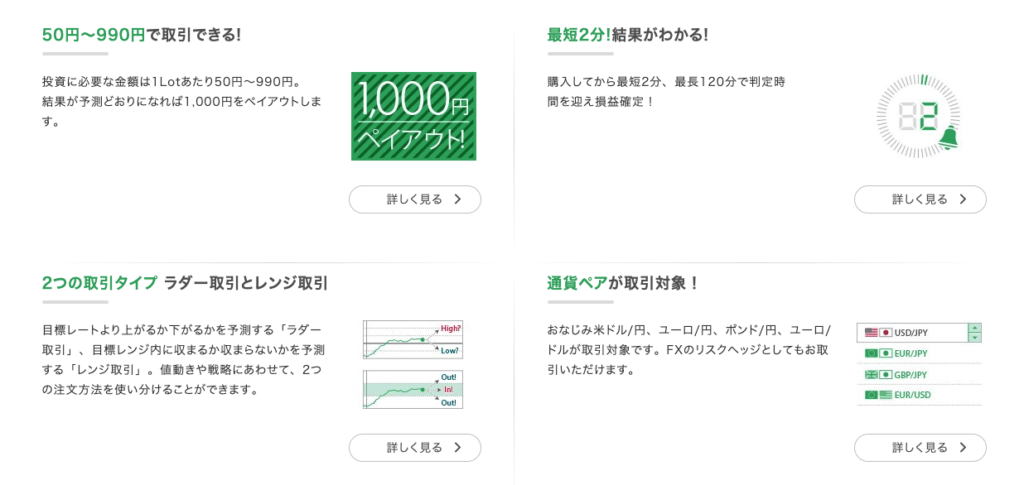Choose the EUR/JPY currency pair row
Screen dimensions: 1024x485
[x=920, y=353]
